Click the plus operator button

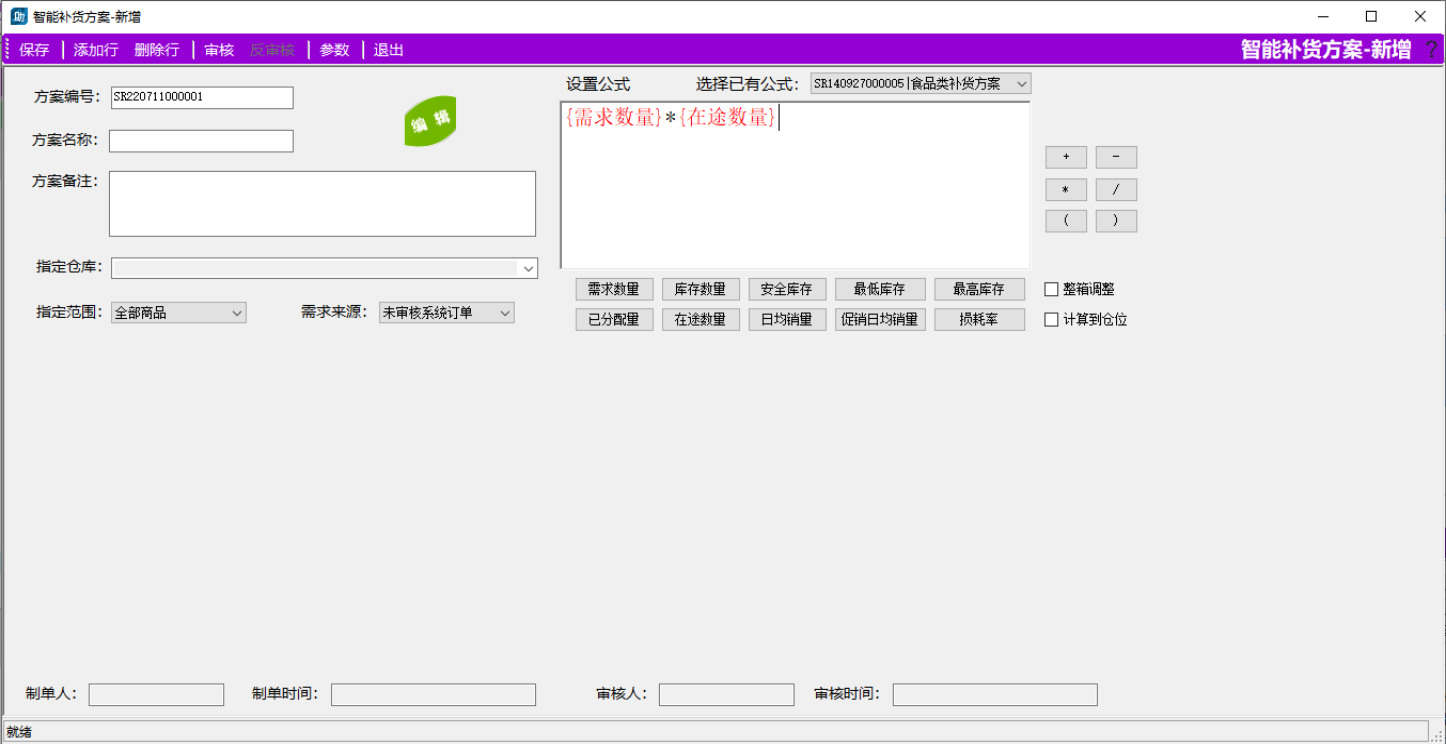coord(1066,157)
